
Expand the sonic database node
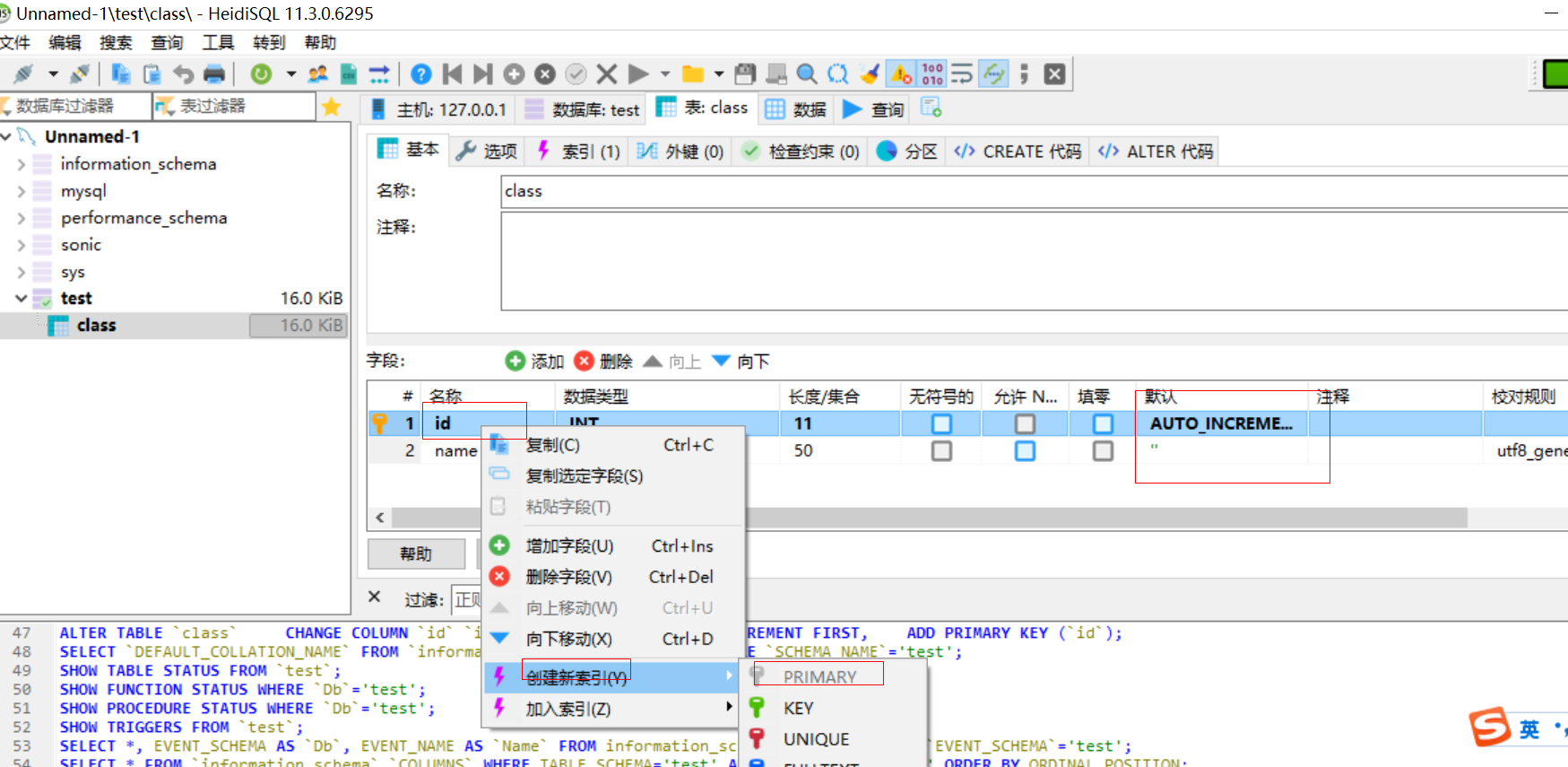(22, 245)
